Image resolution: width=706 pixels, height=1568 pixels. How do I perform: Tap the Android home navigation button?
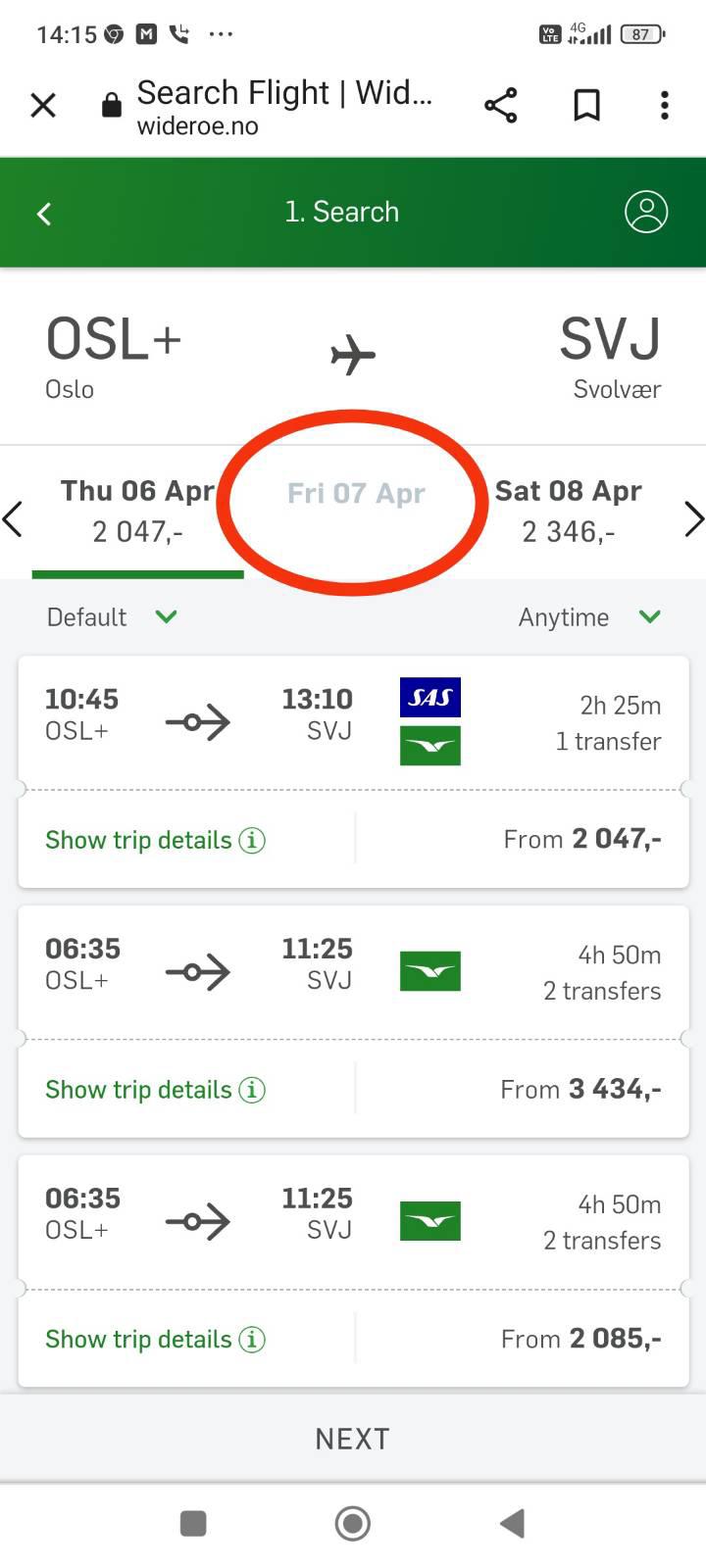[353, 1524]
